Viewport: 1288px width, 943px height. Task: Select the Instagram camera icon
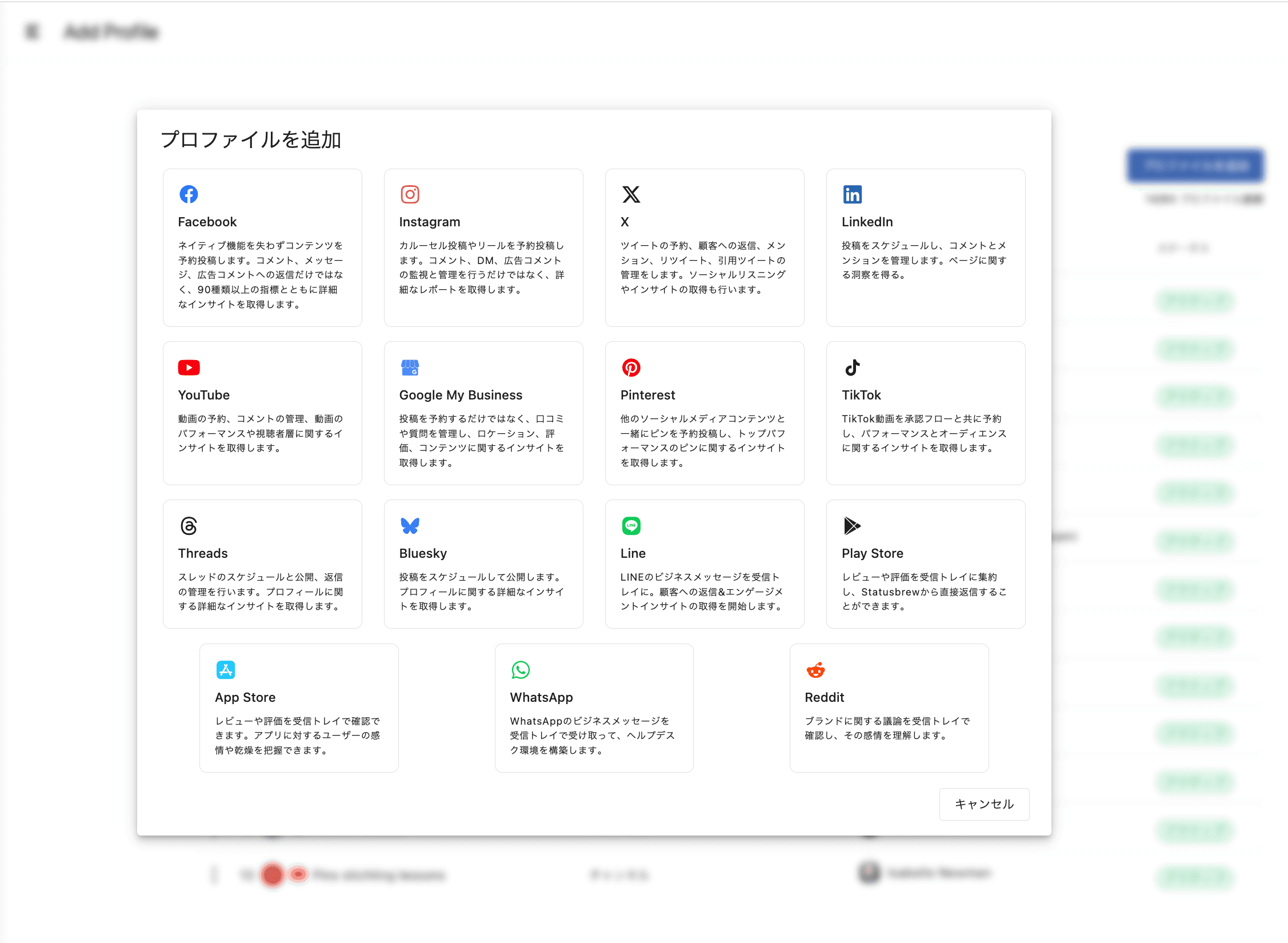(410, 194)
